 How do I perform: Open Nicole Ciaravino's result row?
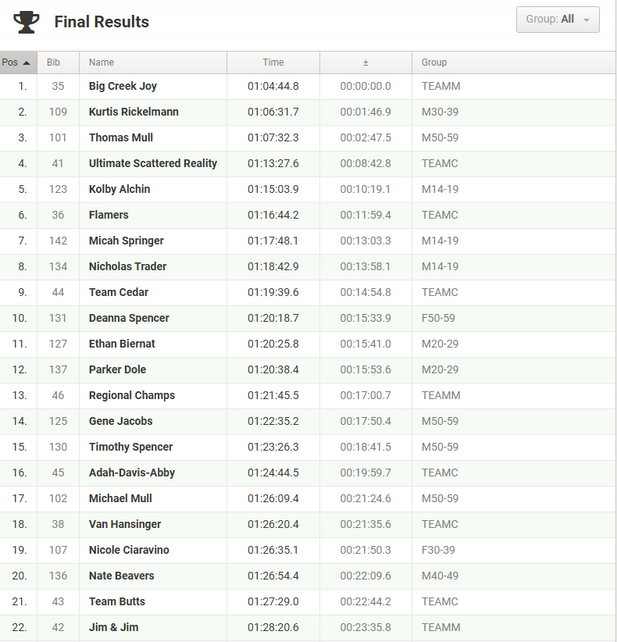point(307,550)
